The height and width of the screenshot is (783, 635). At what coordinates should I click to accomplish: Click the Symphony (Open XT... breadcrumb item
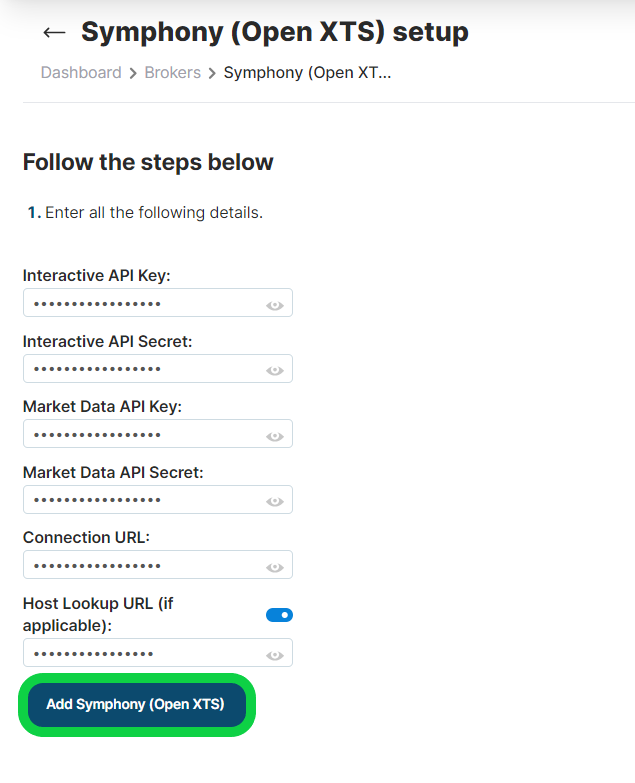click(307, 73)
